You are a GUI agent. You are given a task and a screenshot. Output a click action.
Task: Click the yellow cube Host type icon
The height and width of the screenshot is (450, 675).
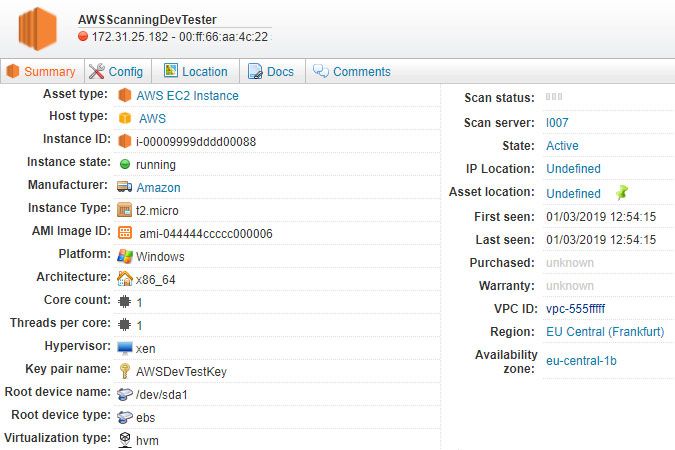[125, 118]
